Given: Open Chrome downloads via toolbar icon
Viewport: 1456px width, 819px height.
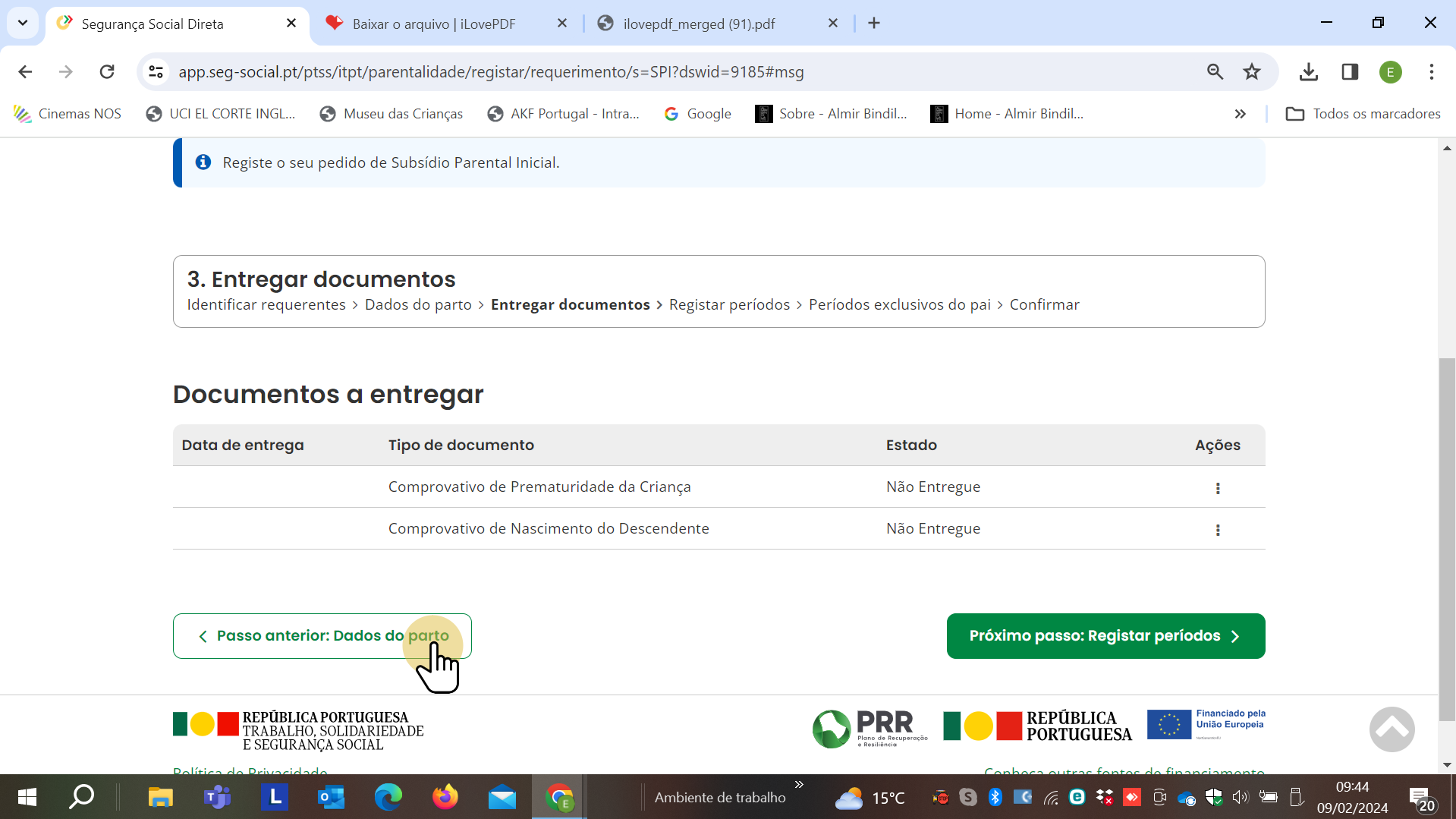Looking at the screenshot, I should coord(1308,72).
